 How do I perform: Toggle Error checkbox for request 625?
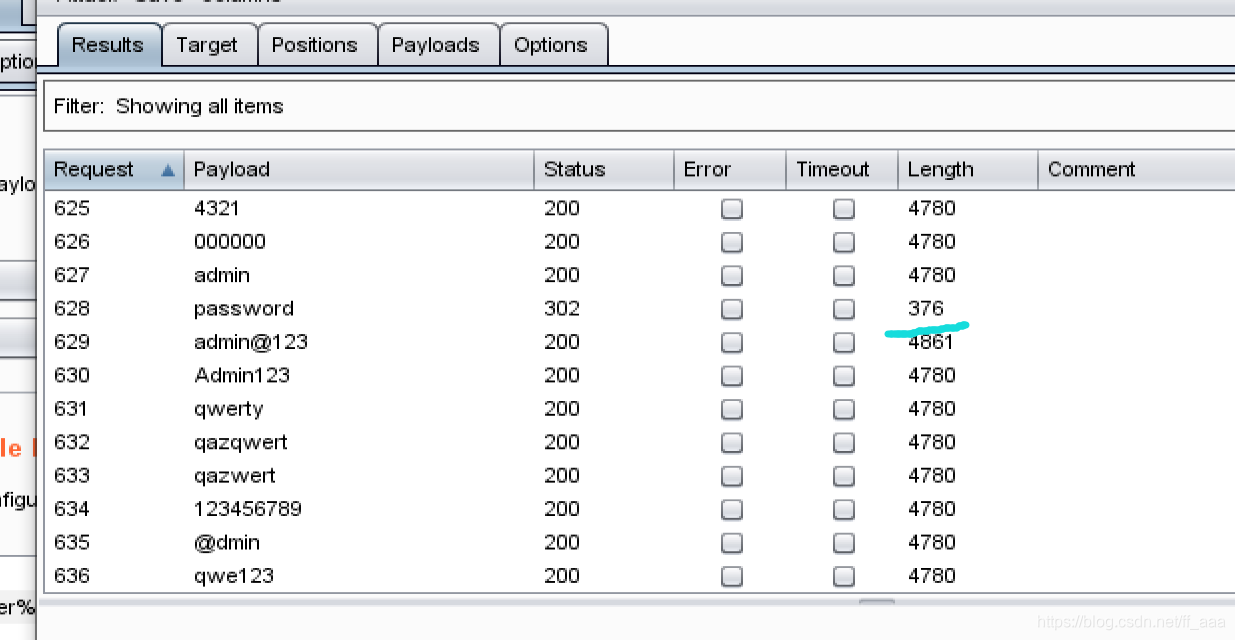click(732, 209)
